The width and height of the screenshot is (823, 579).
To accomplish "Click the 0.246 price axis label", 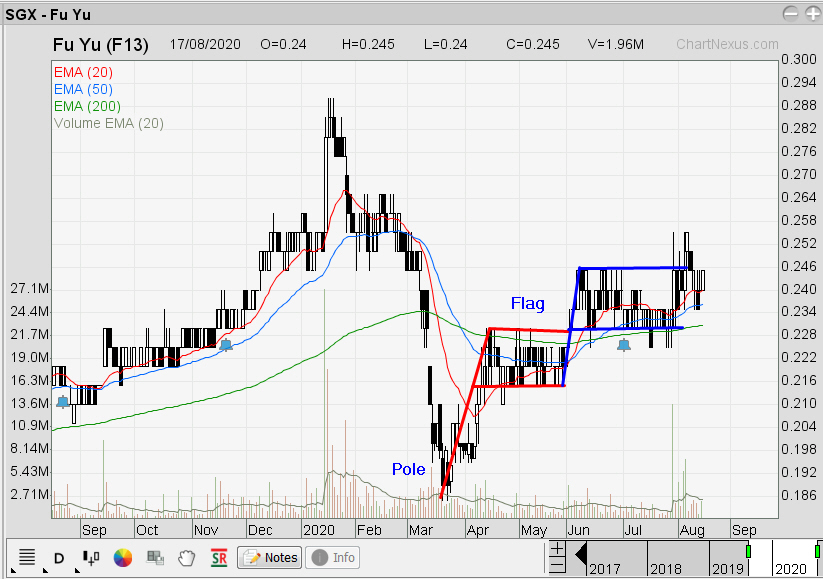I will coord(799,266).
